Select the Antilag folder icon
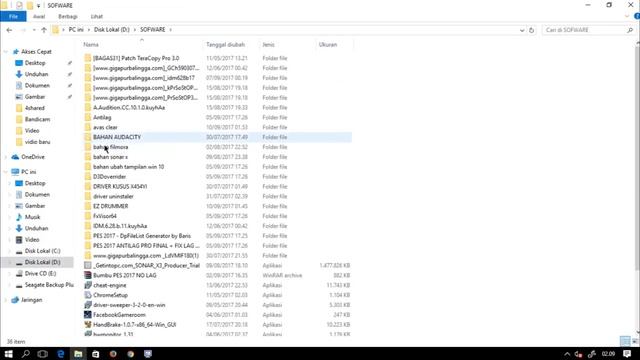This screenshot has width=640, height=360. pyautogui.click(x=88, y=118)
